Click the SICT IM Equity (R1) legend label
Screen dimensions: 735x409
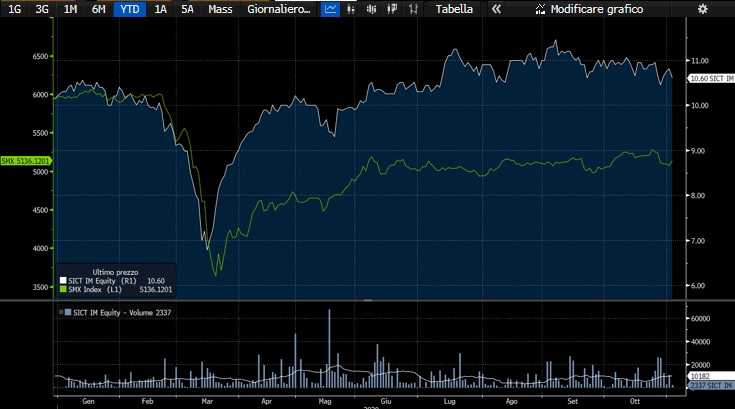102,281
